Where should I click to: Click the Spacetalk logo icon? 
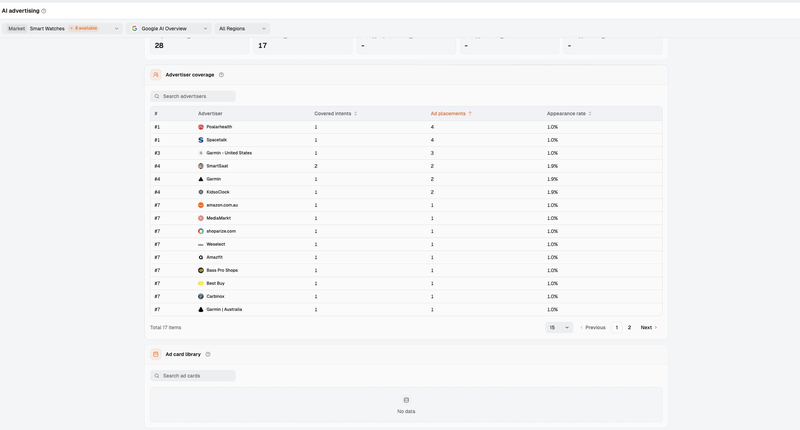201,140
